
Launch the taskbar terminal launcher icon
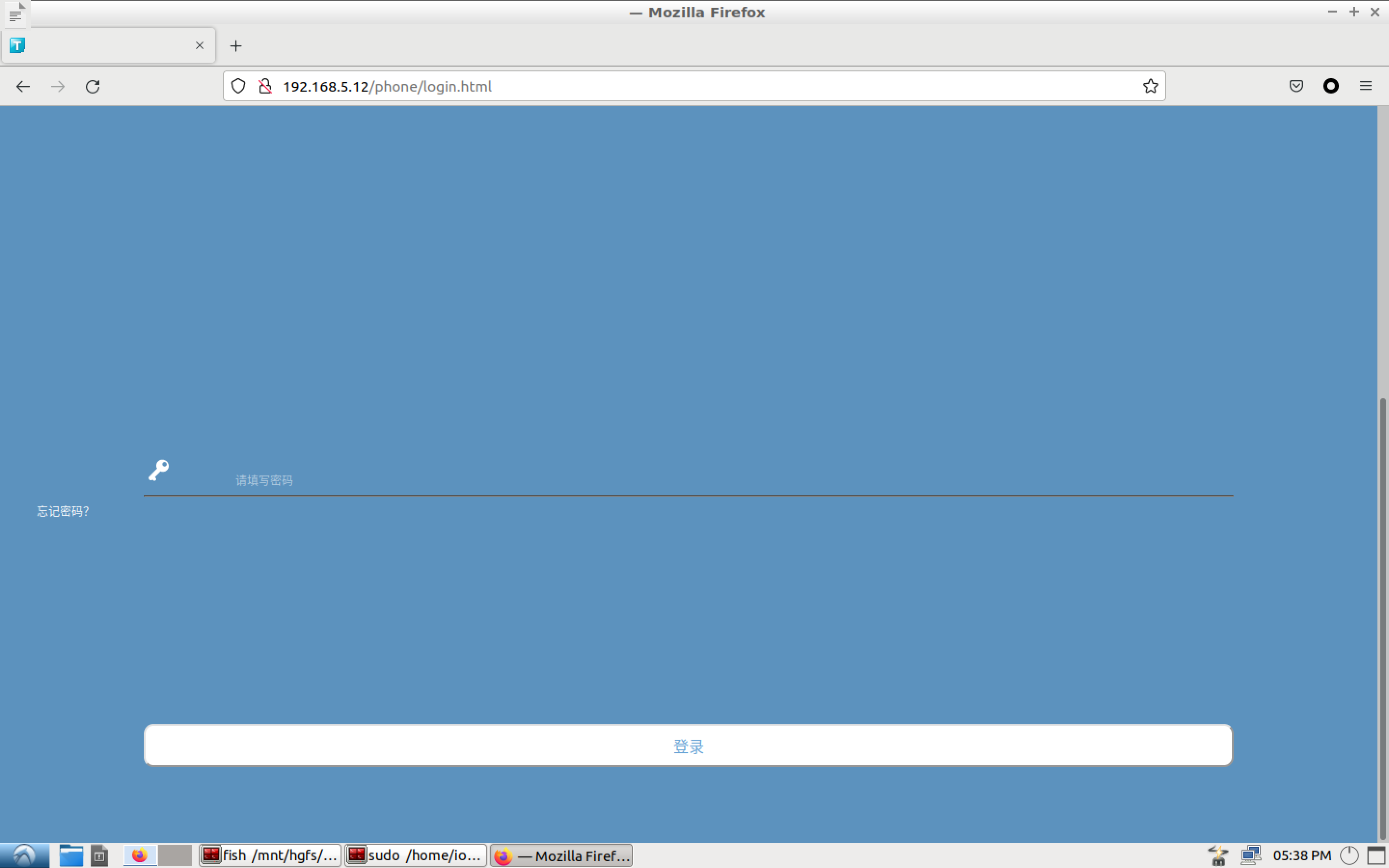coord(99,855)
